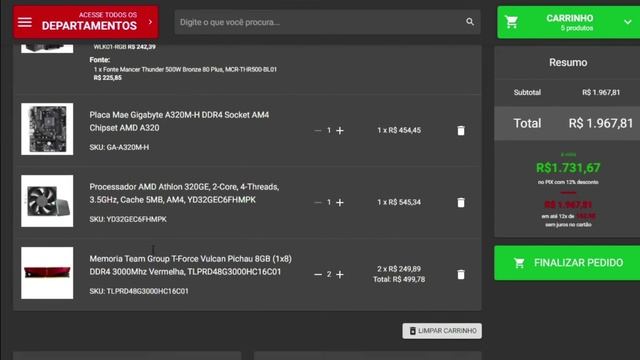Select the SKU TLPRD48G3000HC16C01 text

point(139,291)
